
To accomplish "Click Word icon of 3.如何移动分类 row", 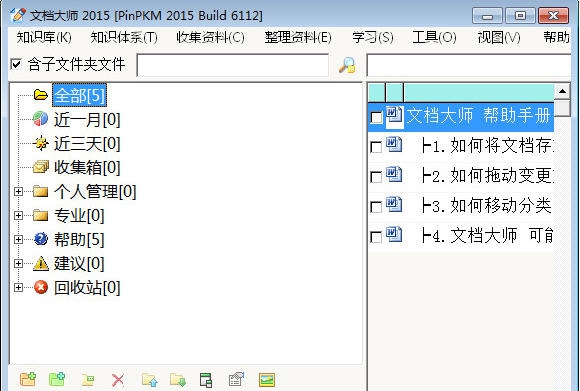I will (394, 205).
